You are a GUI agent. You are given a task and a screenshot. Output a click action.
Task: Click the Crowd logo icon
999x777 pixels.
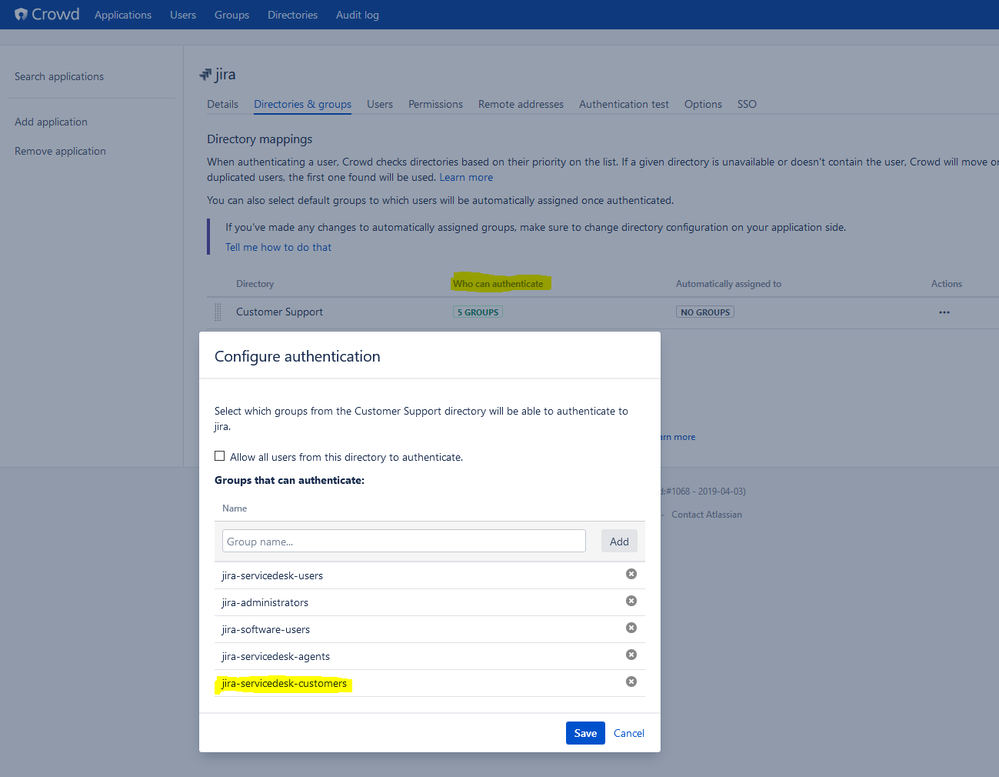(x=21, y=14)
